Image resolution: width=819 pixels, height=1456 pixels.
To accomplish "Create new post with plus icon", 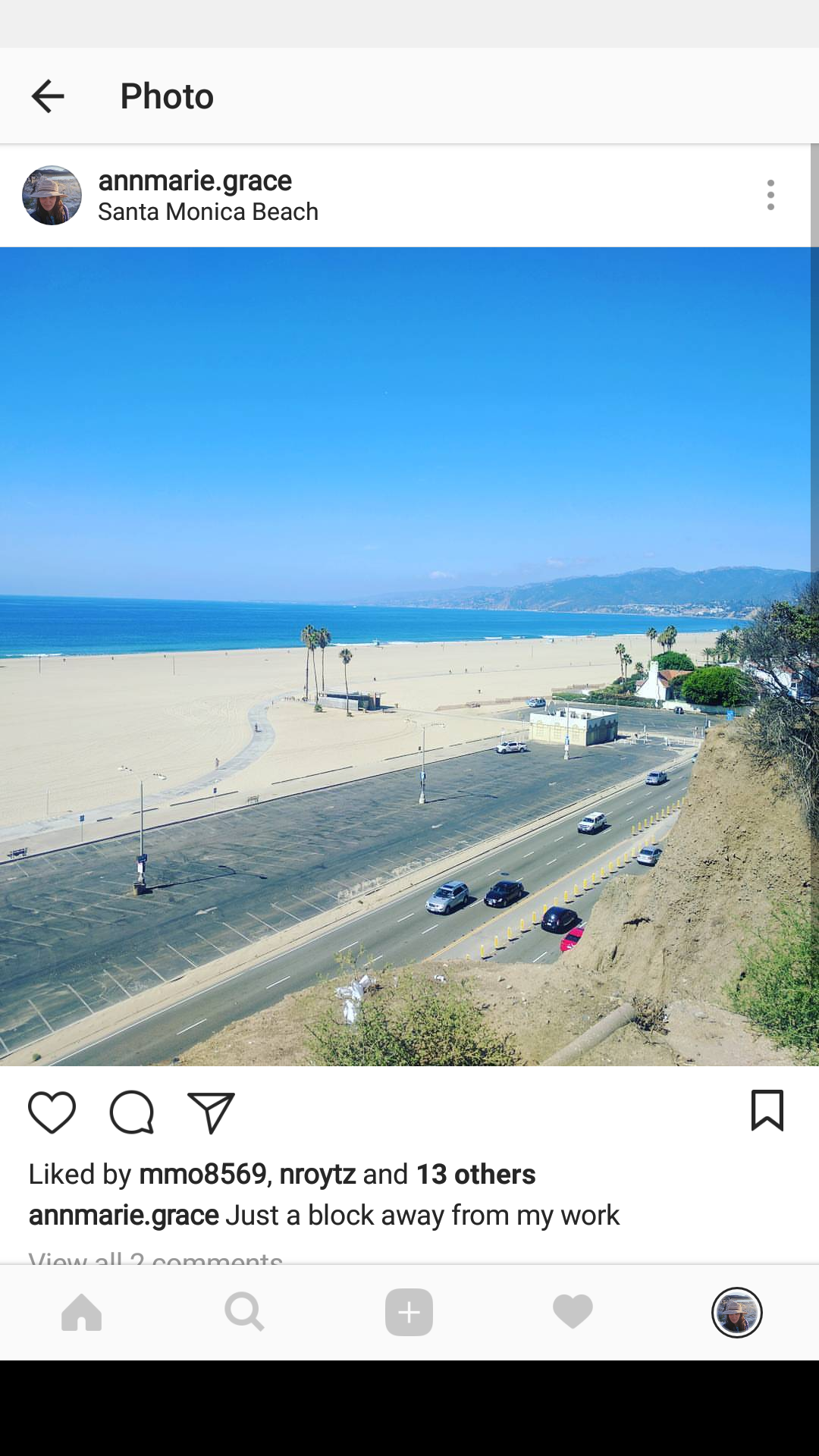I will [409, 1312].
